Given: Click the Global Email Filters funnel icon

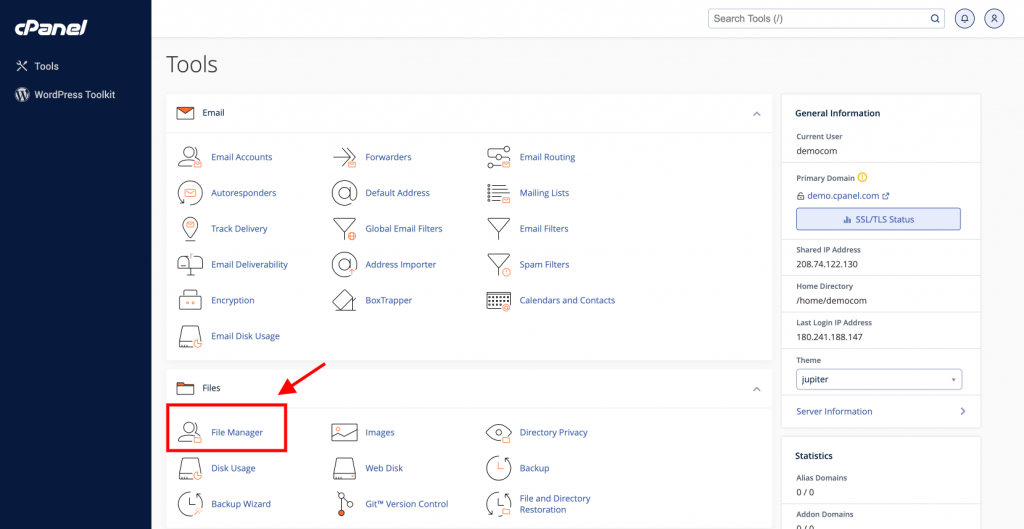Looking at the screenshot, I should 345,229.
